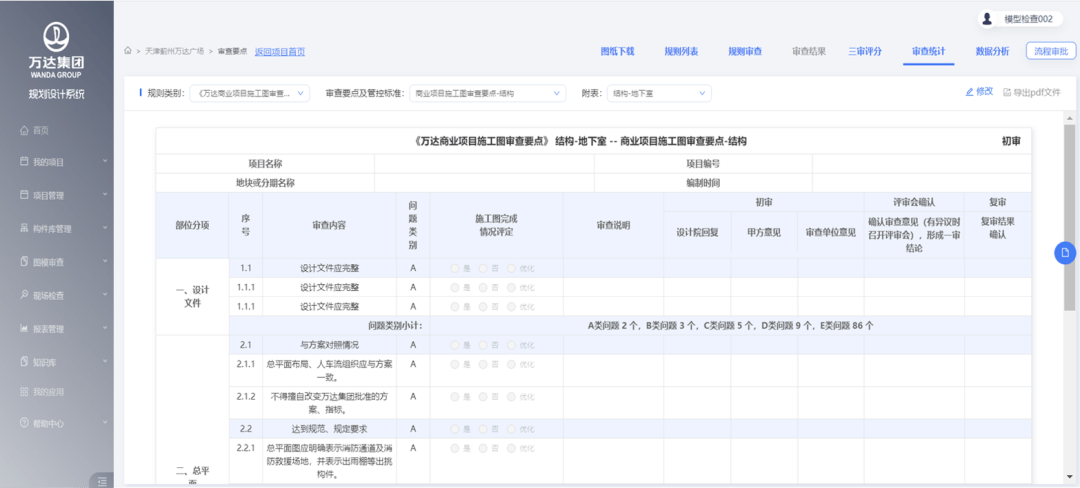1080x488 pixels.
Task: Select 否 for row 1.1 设计文件应完整
Action: click(x=483, y=268)
